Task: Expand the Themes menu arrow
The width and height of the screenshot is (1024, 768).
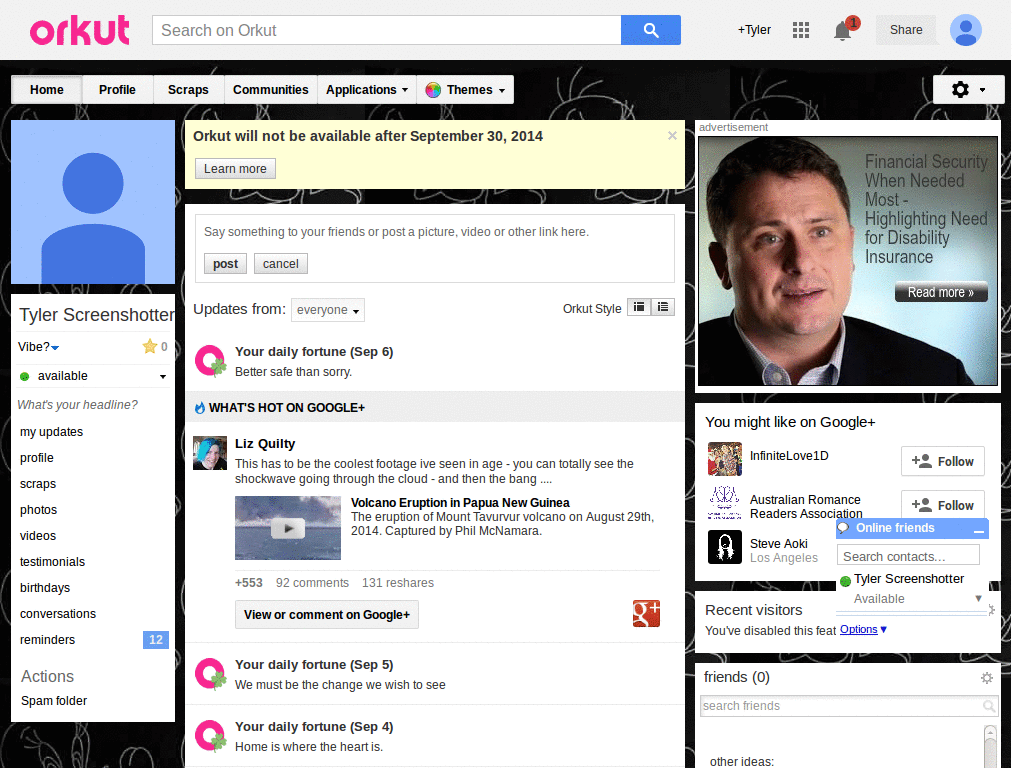Action: click(x=502, y=91)
